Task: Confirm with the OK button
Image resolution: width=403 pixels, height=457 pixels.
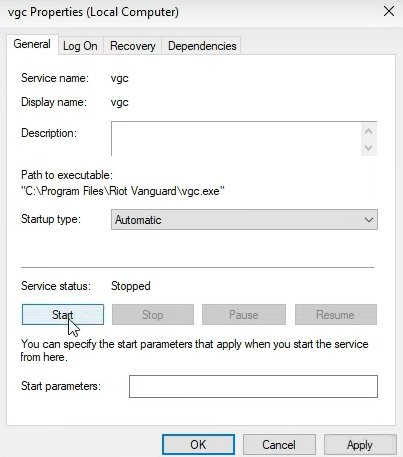Action: pyautogui.click(x=198, y=445)
